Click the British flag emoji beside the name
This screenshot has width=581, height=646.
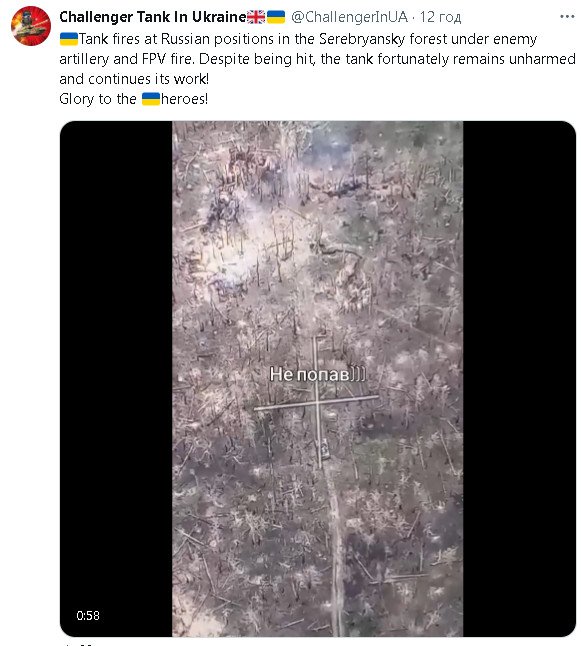pyautogui.click(x=256, y=17)
